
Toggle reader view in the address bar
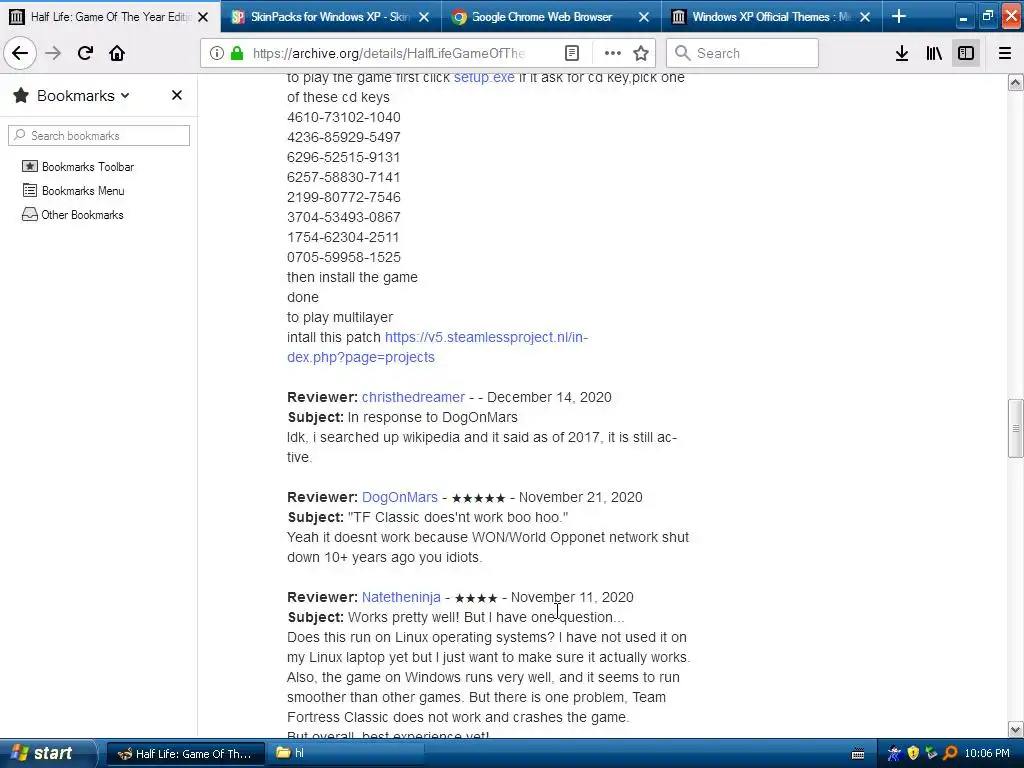571,53
